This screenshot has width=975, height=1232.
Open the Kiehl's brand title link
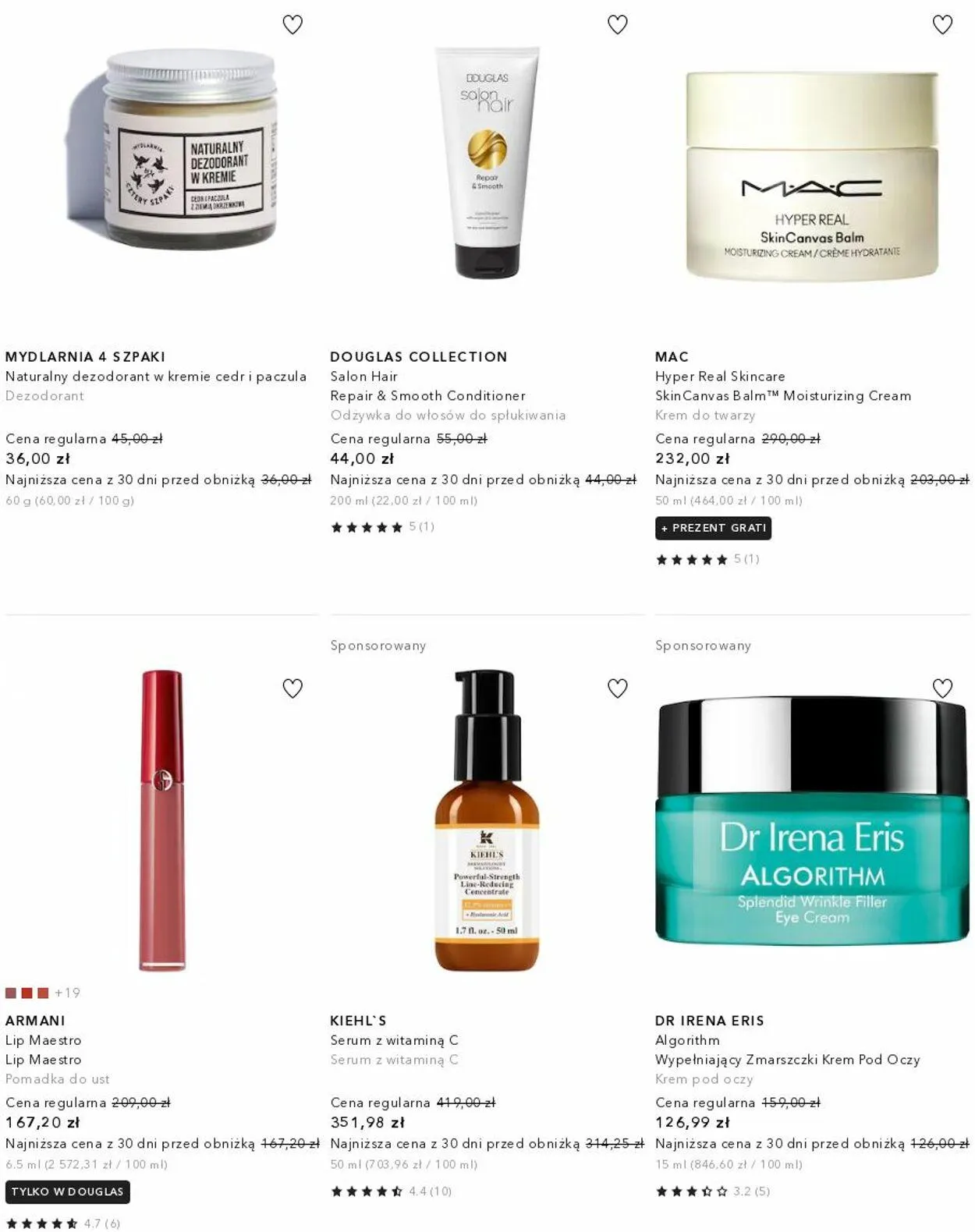pos(359,1020)
